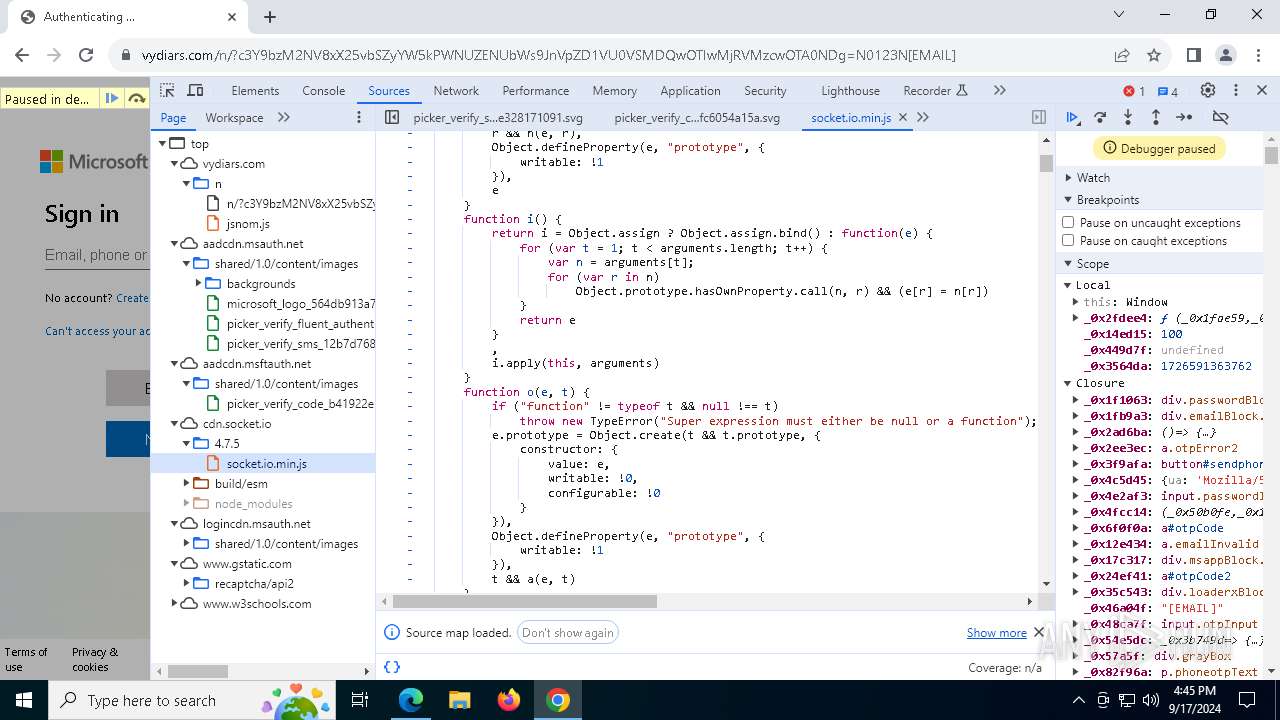Toggle the debugger sidebar icon
The width and height of the screenshot is (1280, 720).
point(1039,117)
